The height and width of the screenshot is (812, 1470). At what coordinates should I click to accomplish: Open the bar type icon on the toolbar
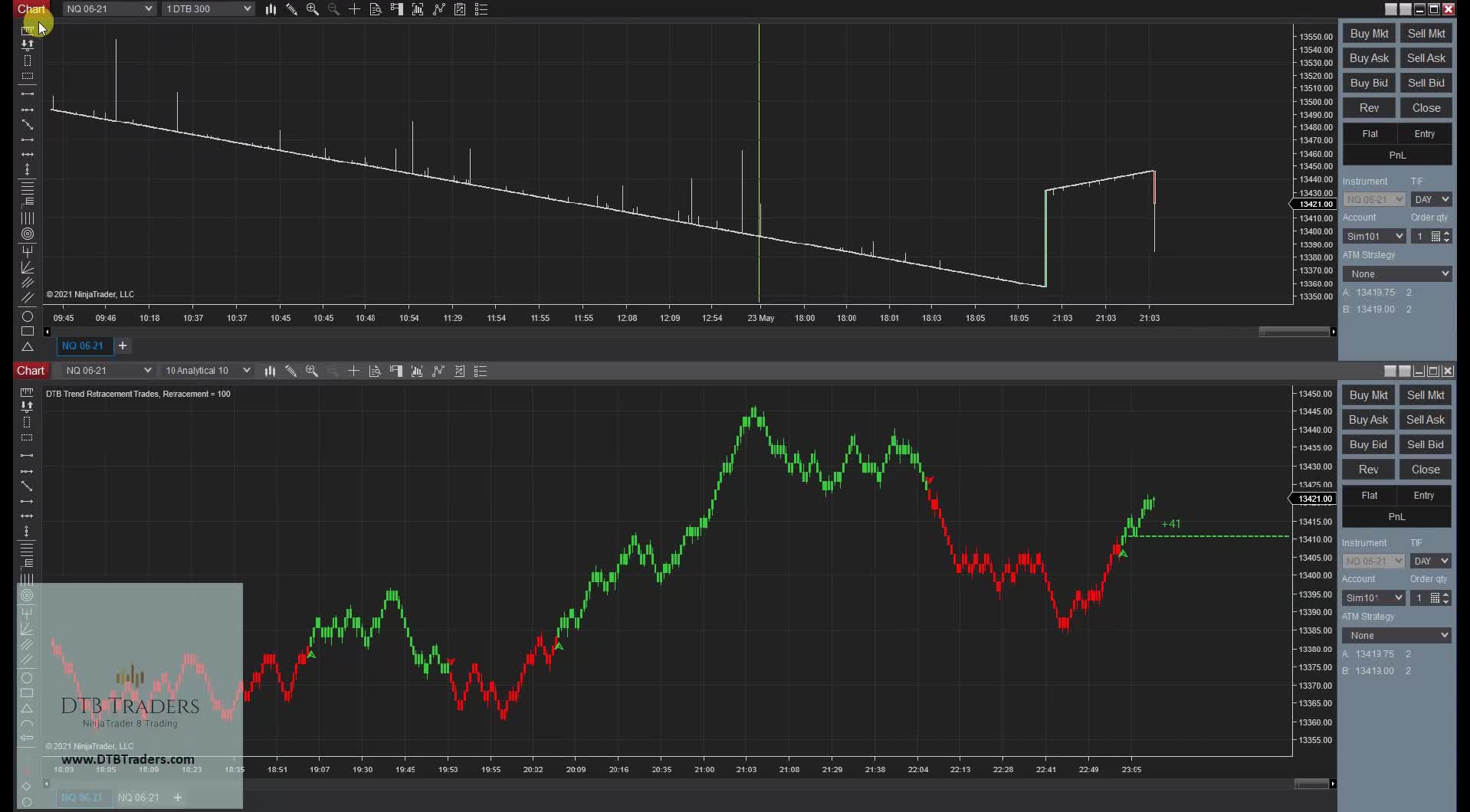click(x=271, y=9)
